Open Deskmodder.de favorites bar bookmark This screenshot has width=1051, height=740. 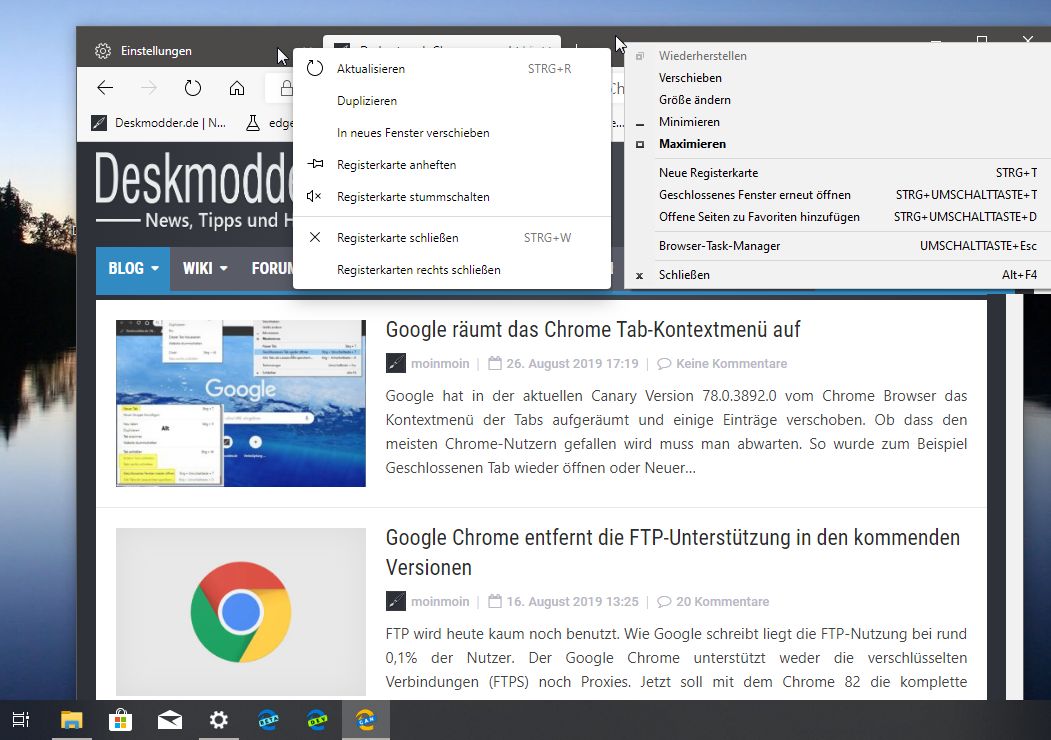coord(158,123)
